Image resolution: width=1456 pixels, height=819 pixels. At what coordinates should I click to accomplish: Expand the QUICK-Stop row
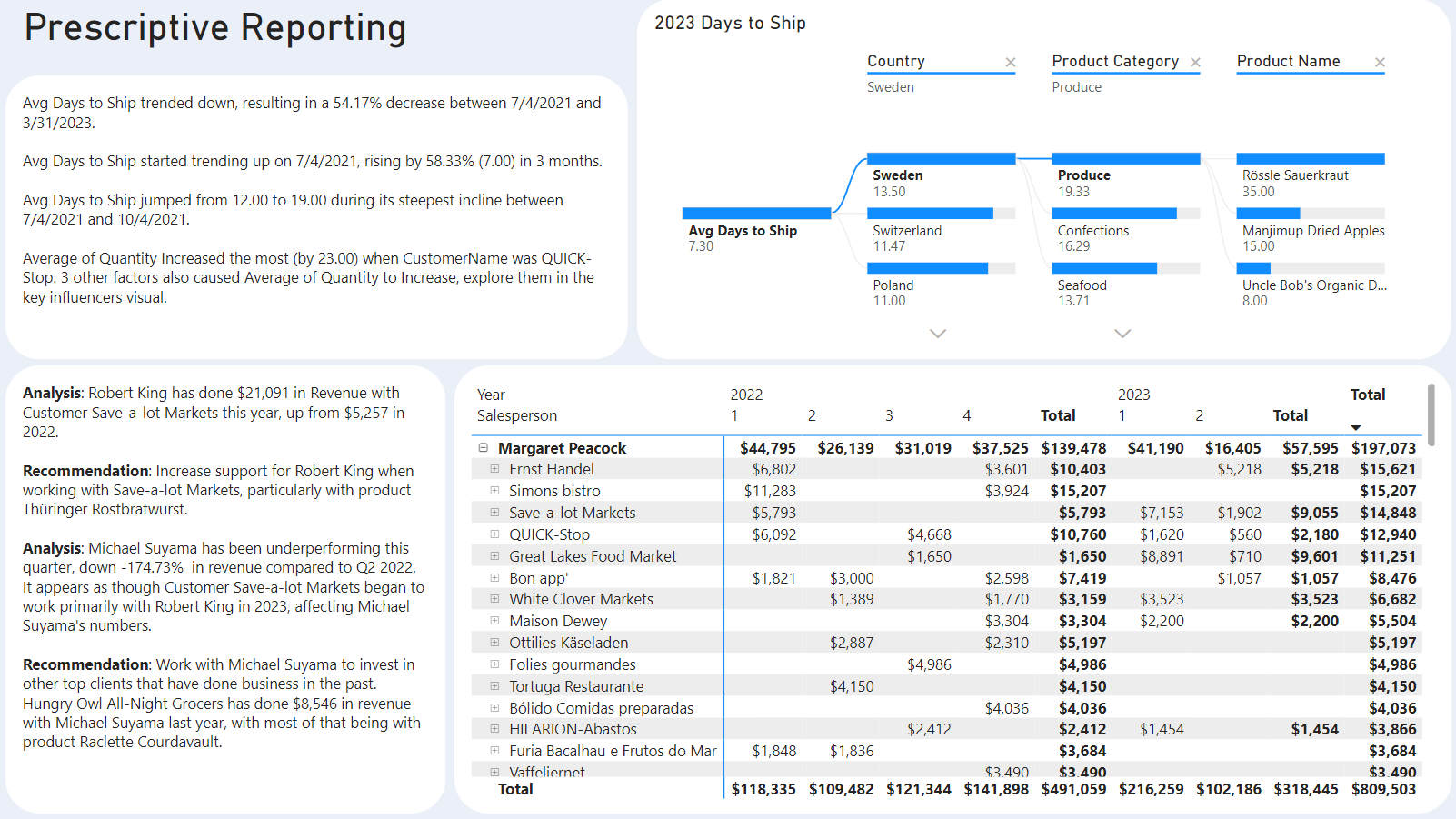(494, 534)
